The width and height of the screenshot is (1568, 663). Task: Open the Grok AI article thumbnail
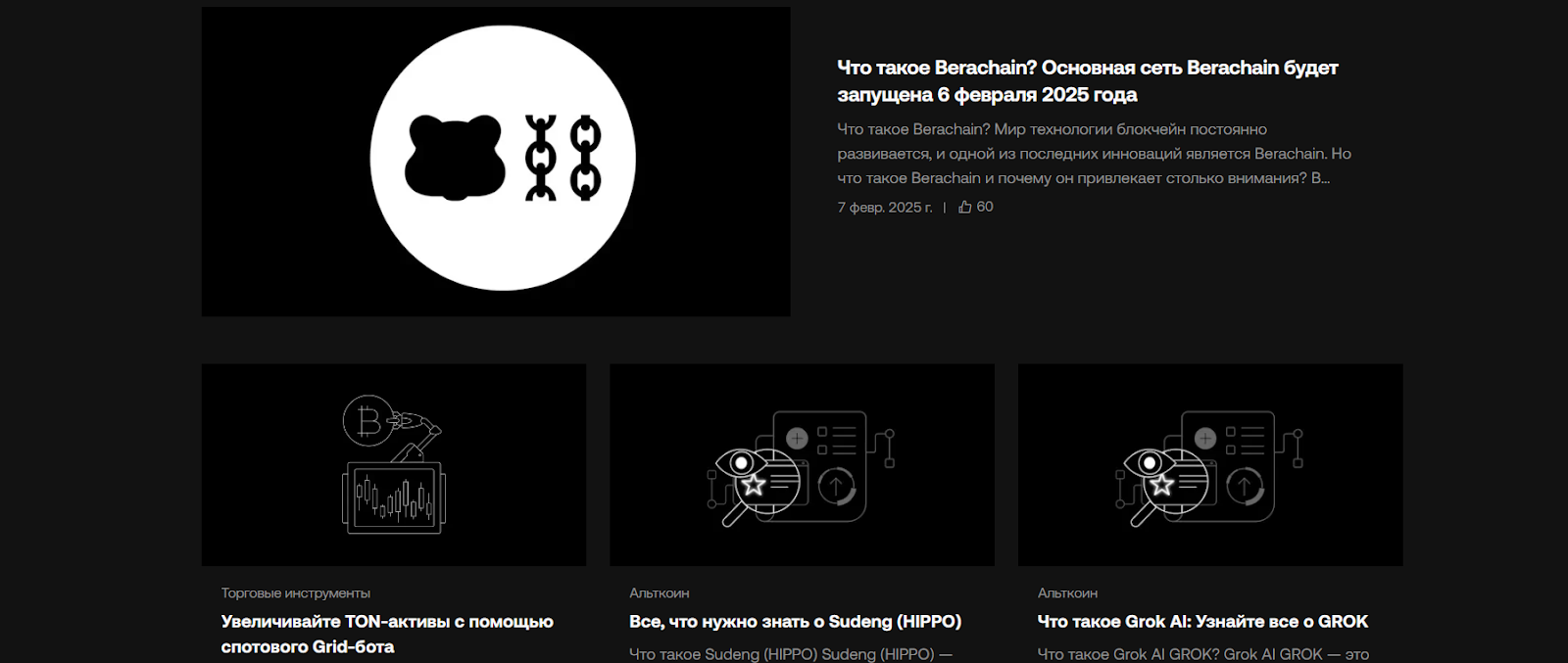point(1210,465)
